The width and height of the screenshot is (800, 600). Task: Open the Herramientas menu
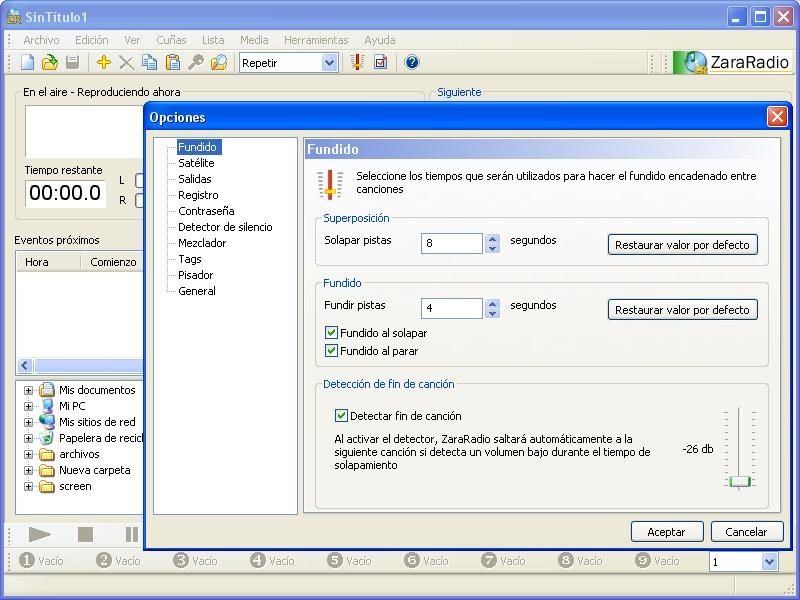(315, 40)
